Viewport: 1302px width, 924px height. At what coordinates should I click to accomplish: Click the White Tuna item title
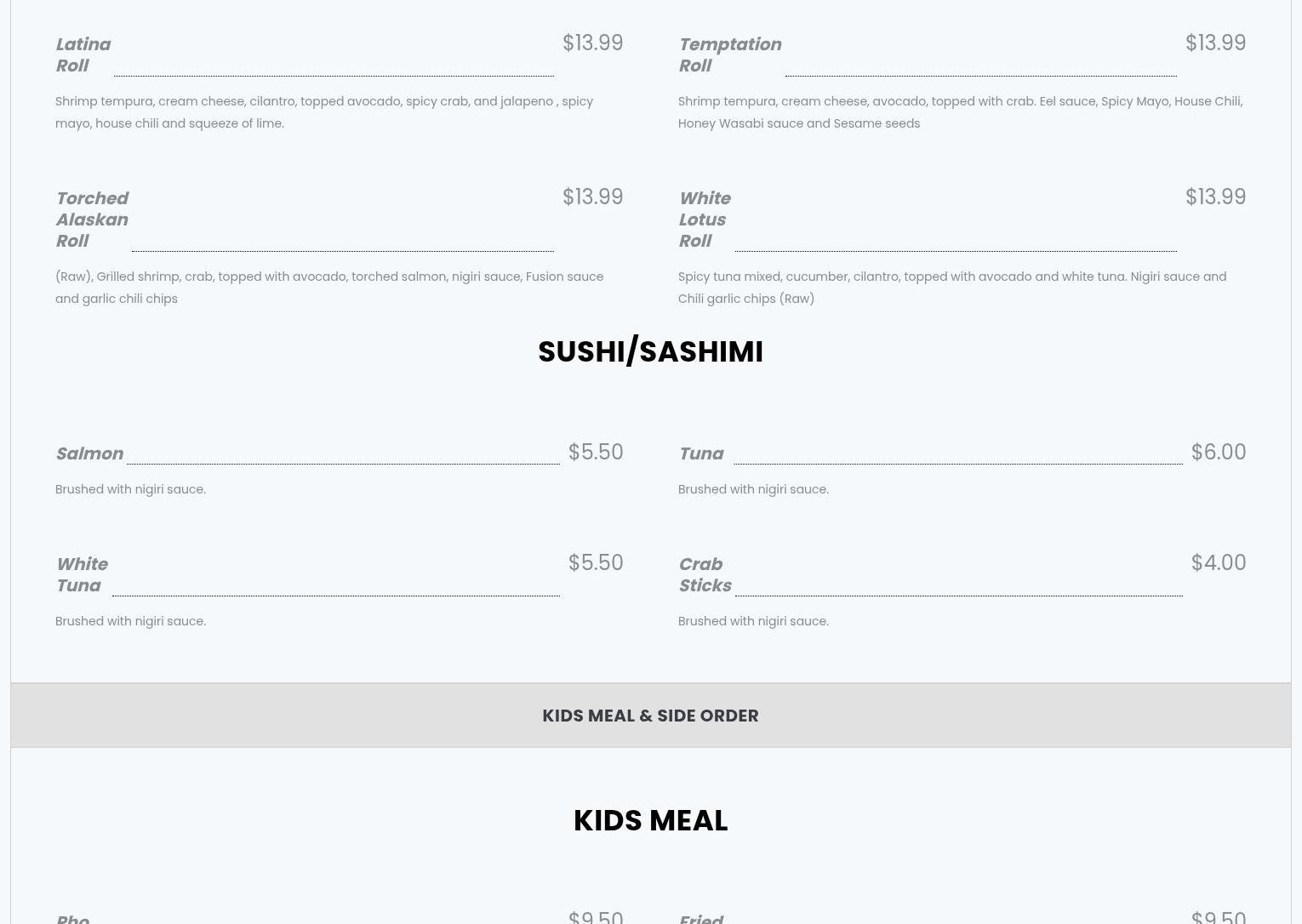click(82, 574)
